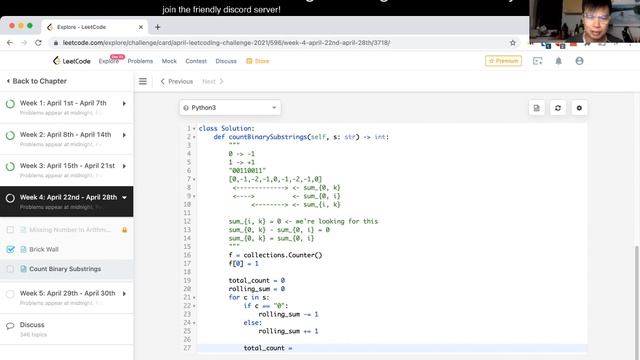Screen dimensions: 640x360
Task: Toggle the hamburger list menu
Action: click(x=143, y=81)
